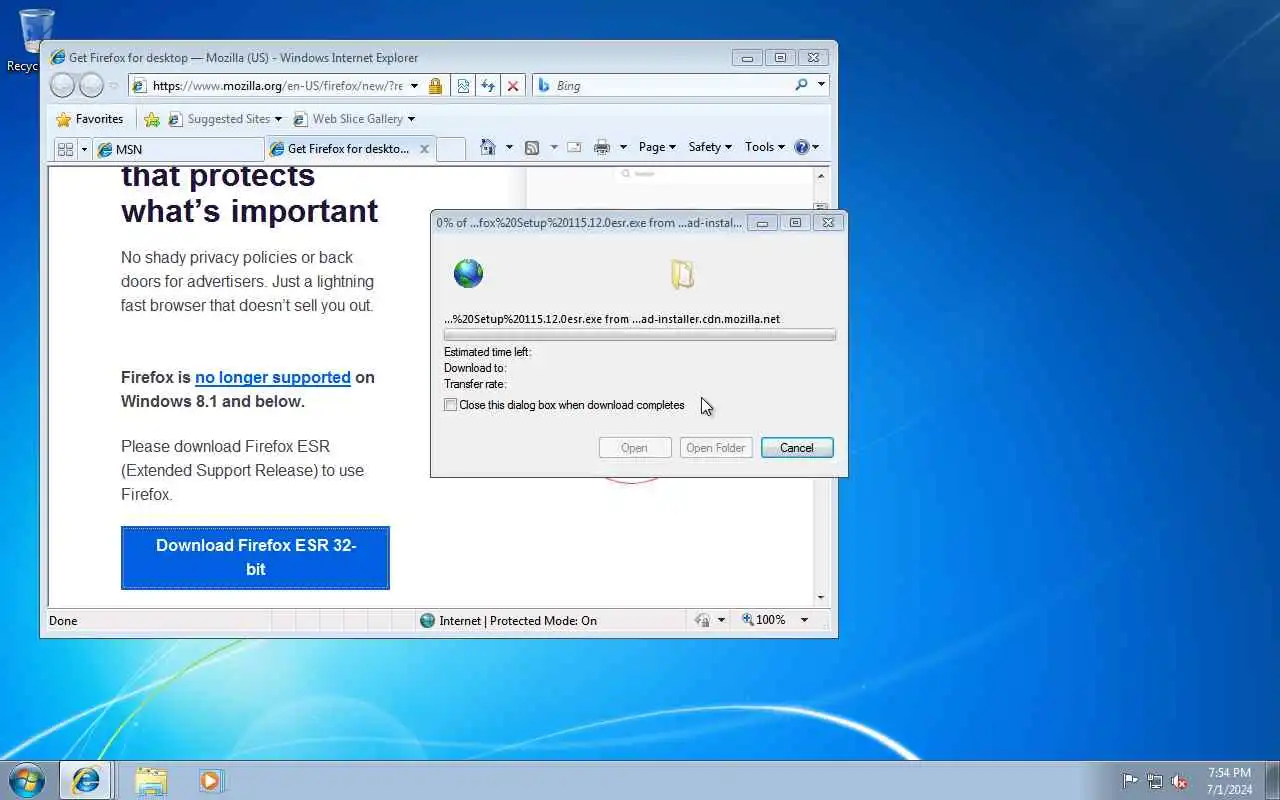This screenshot has width=1280, height=800.
Task: Click the RSS Feeds icon
Action: 532,147
